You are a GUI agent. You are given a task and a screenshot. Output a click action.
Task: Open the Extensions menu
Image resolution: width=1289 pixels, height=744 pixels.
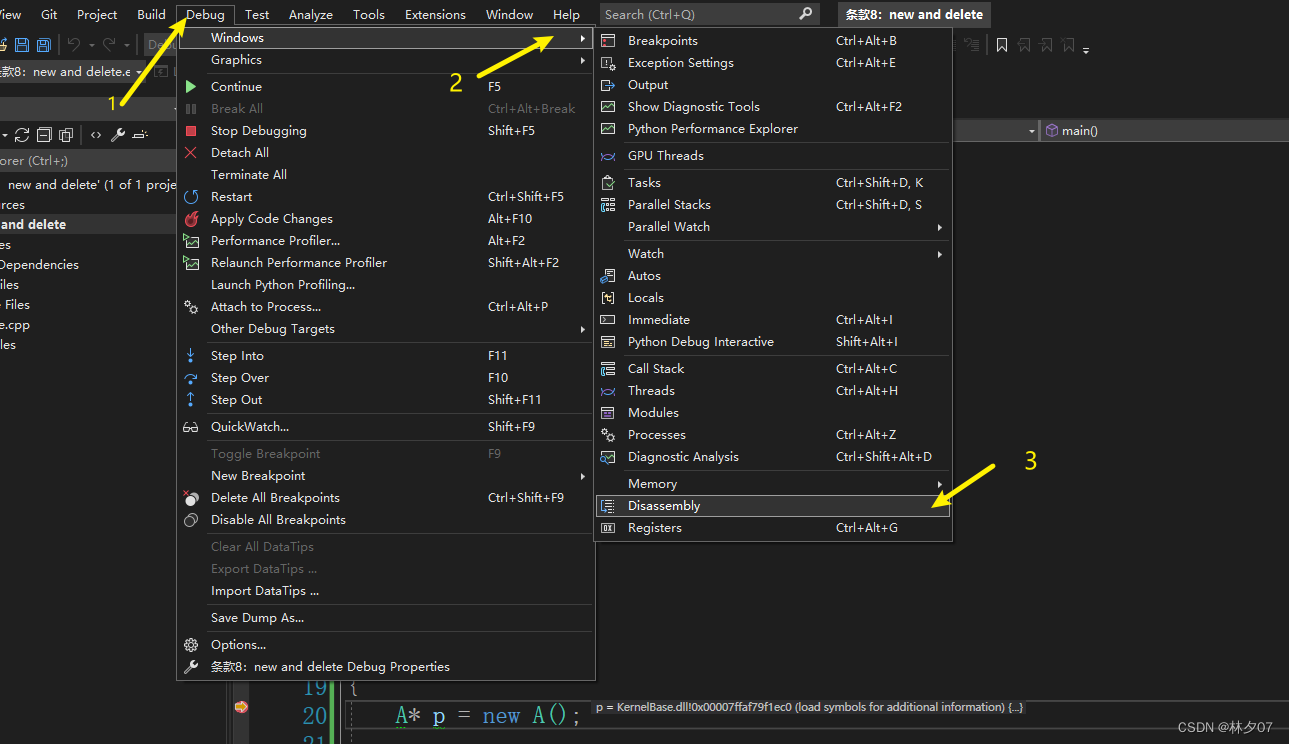tap(435, 15)
